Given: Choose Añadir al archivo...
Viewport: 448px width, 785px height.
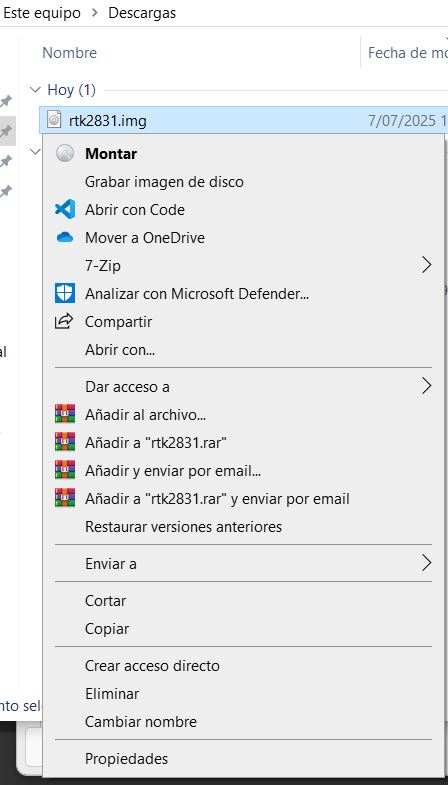Looking at the screenshot, I should (243, 415).
